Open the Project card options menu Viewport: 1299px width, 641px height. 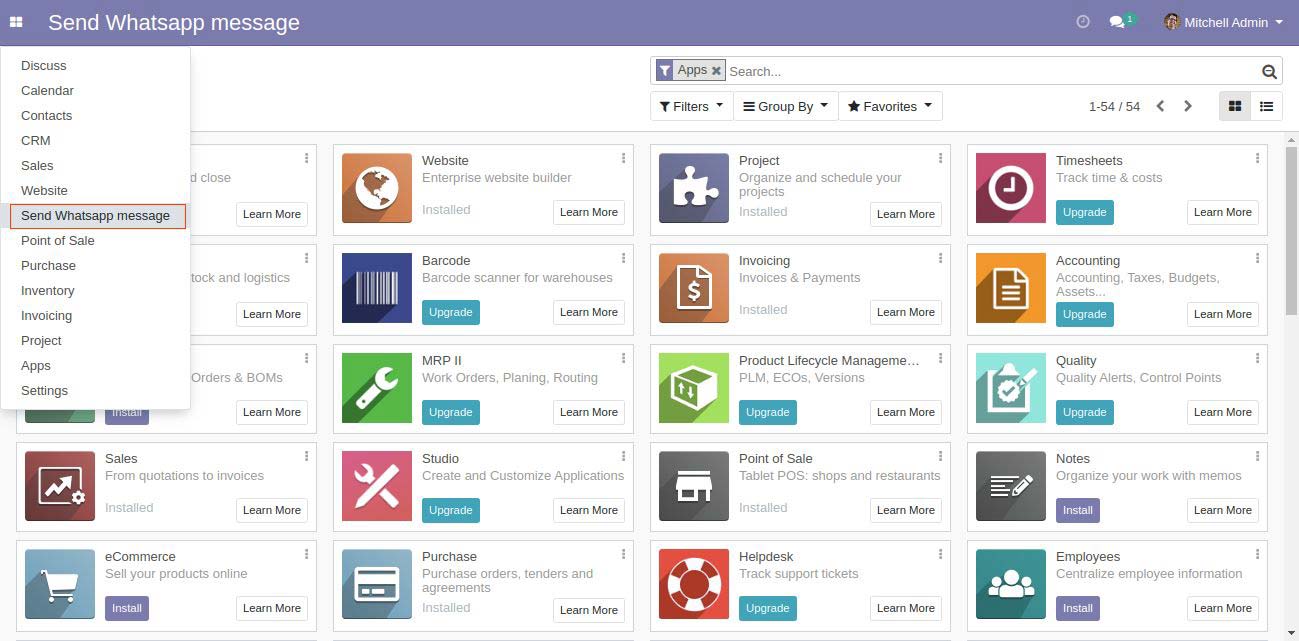[940, 158]
